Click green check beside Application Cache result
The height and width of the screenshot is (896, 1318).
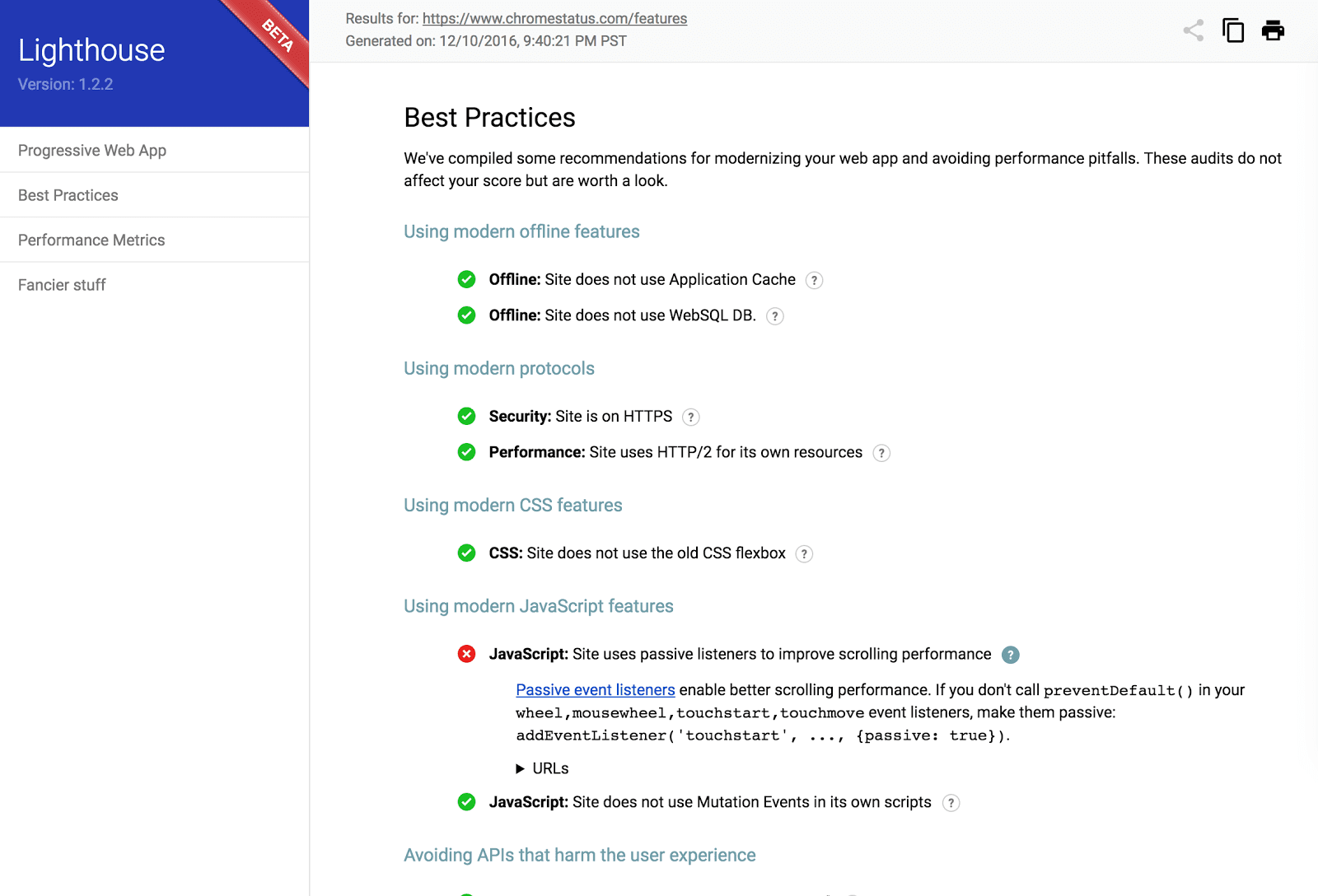pos(466,279)
